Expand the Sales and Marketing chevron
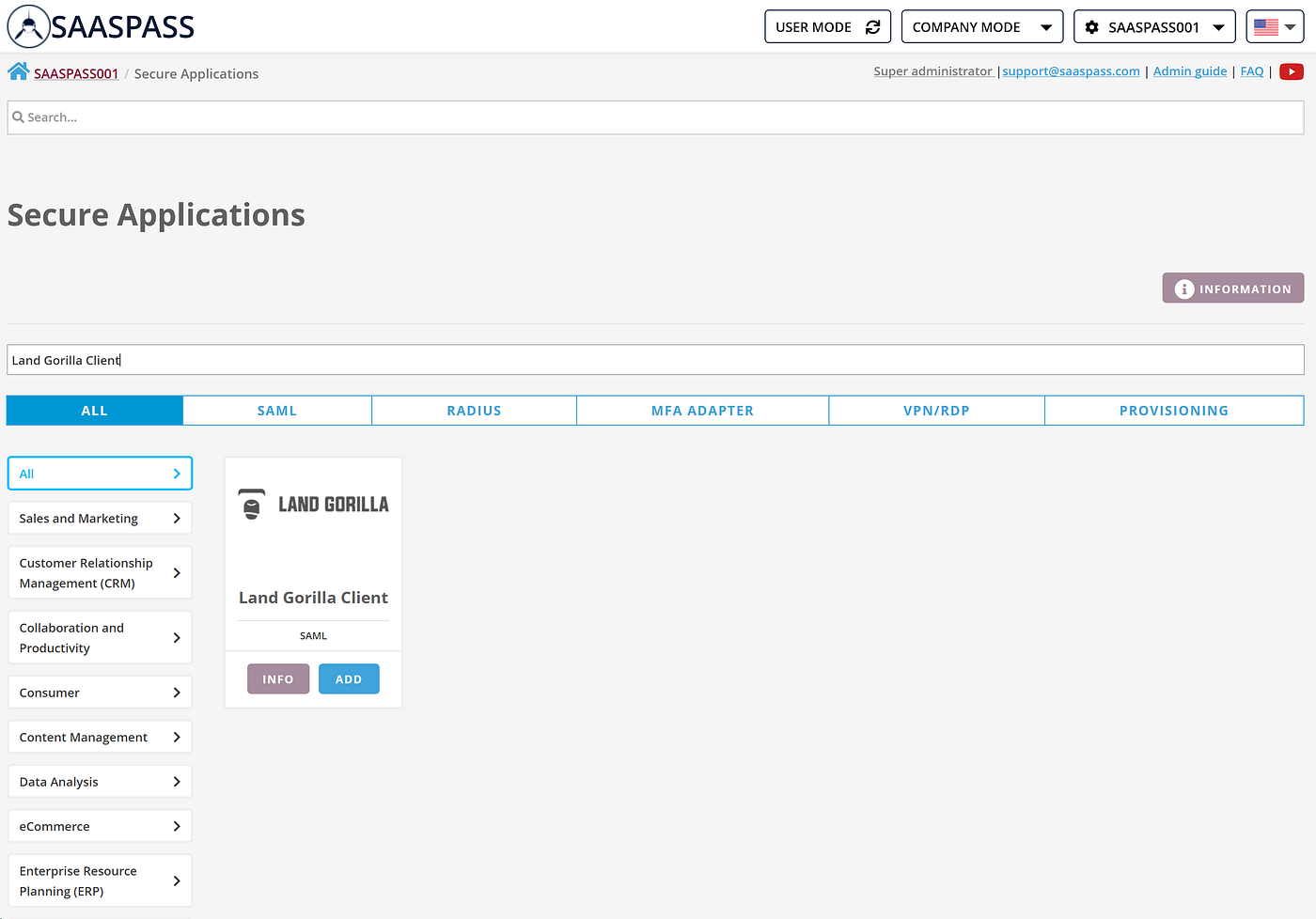Viewport: 1316px width, 919px height. click(x=177, y=519)
